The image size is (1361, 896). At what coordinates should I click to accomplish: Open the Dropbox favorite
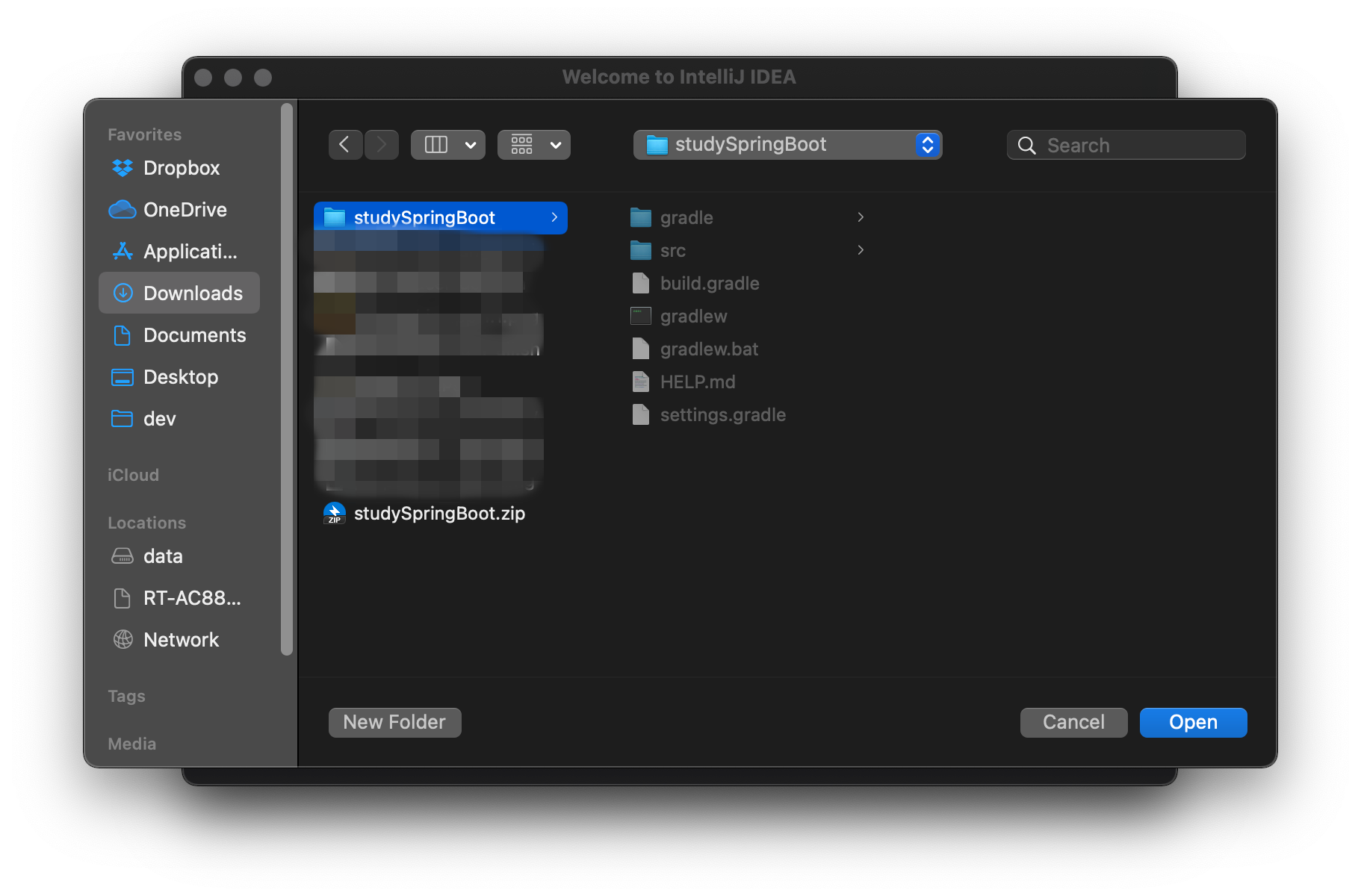(181, 168)
